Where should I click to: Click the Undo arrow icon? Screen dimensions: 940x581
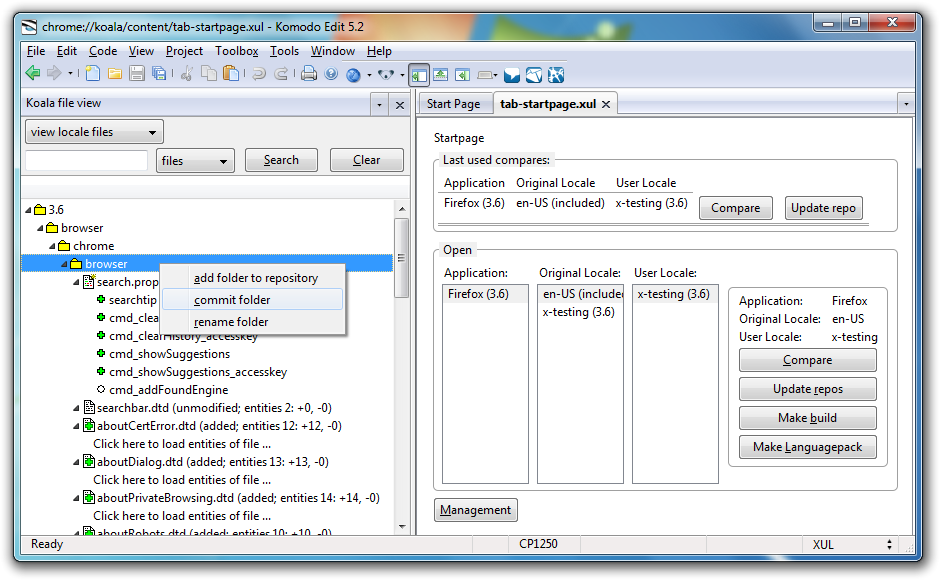coord(259,74)
